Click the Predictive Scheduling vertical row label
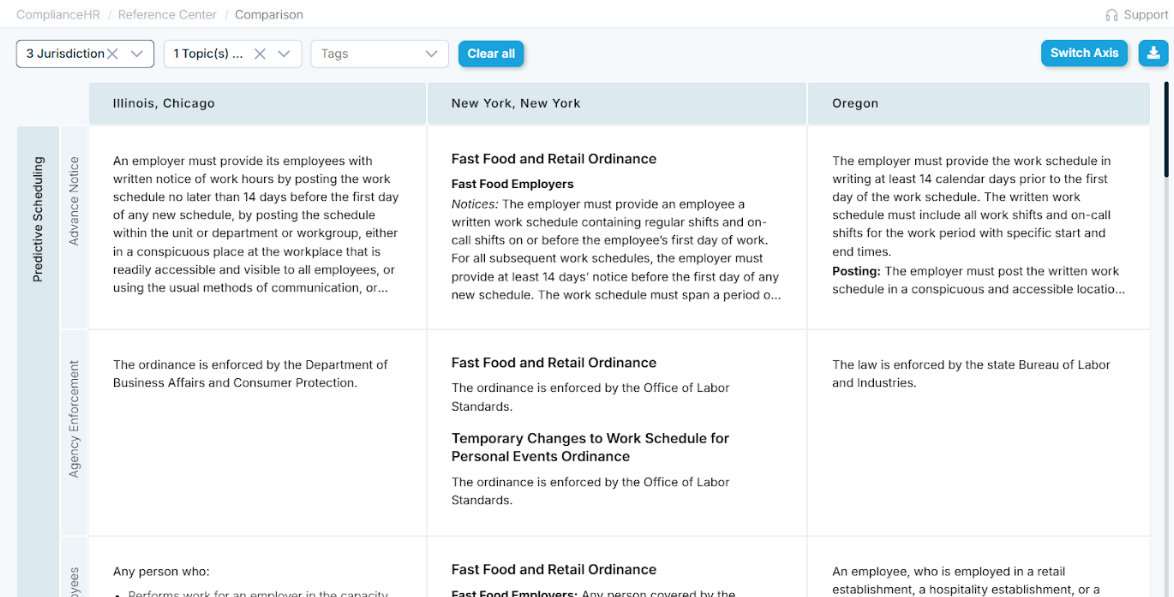The height and width of the screenshot is (597, 1174). [38, 220]
